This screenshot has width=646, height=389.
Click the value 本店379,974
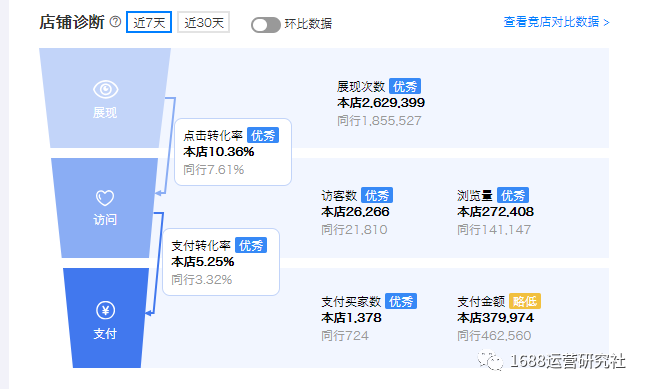pyautogui.click(x=496, y=318)
